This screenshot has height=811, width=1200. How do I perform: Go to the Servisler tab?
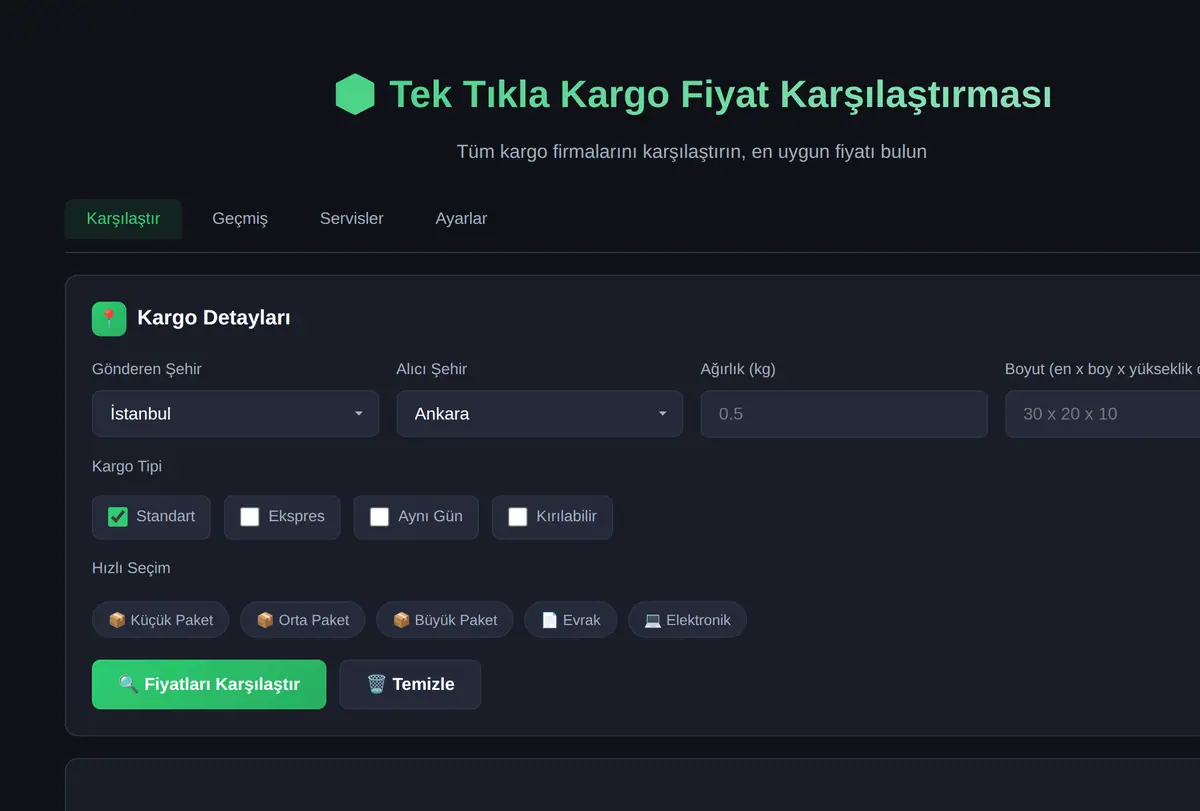[x=352, y=218]
